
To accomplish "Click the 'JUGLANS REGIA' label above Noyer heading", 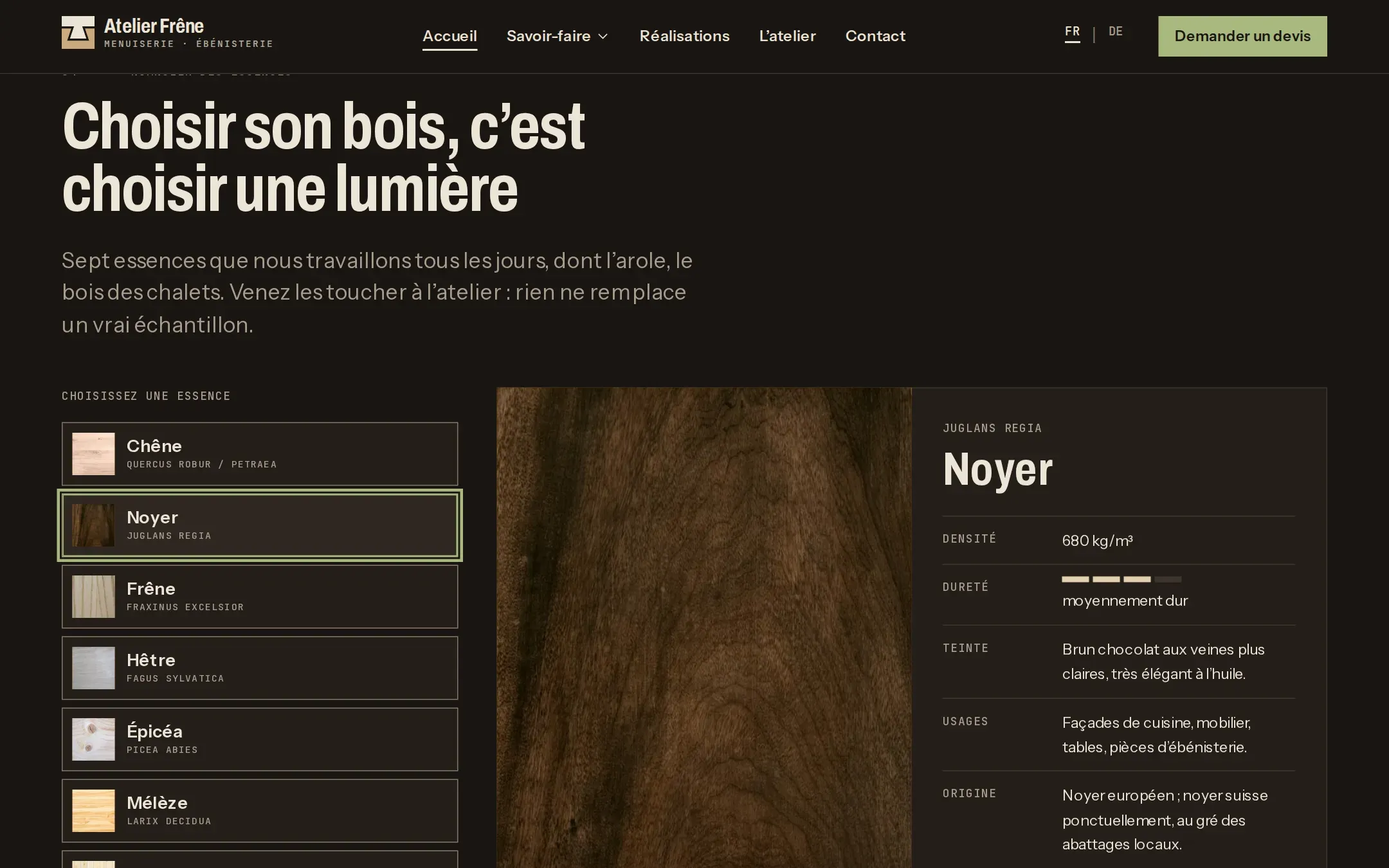I will (992, 428).
